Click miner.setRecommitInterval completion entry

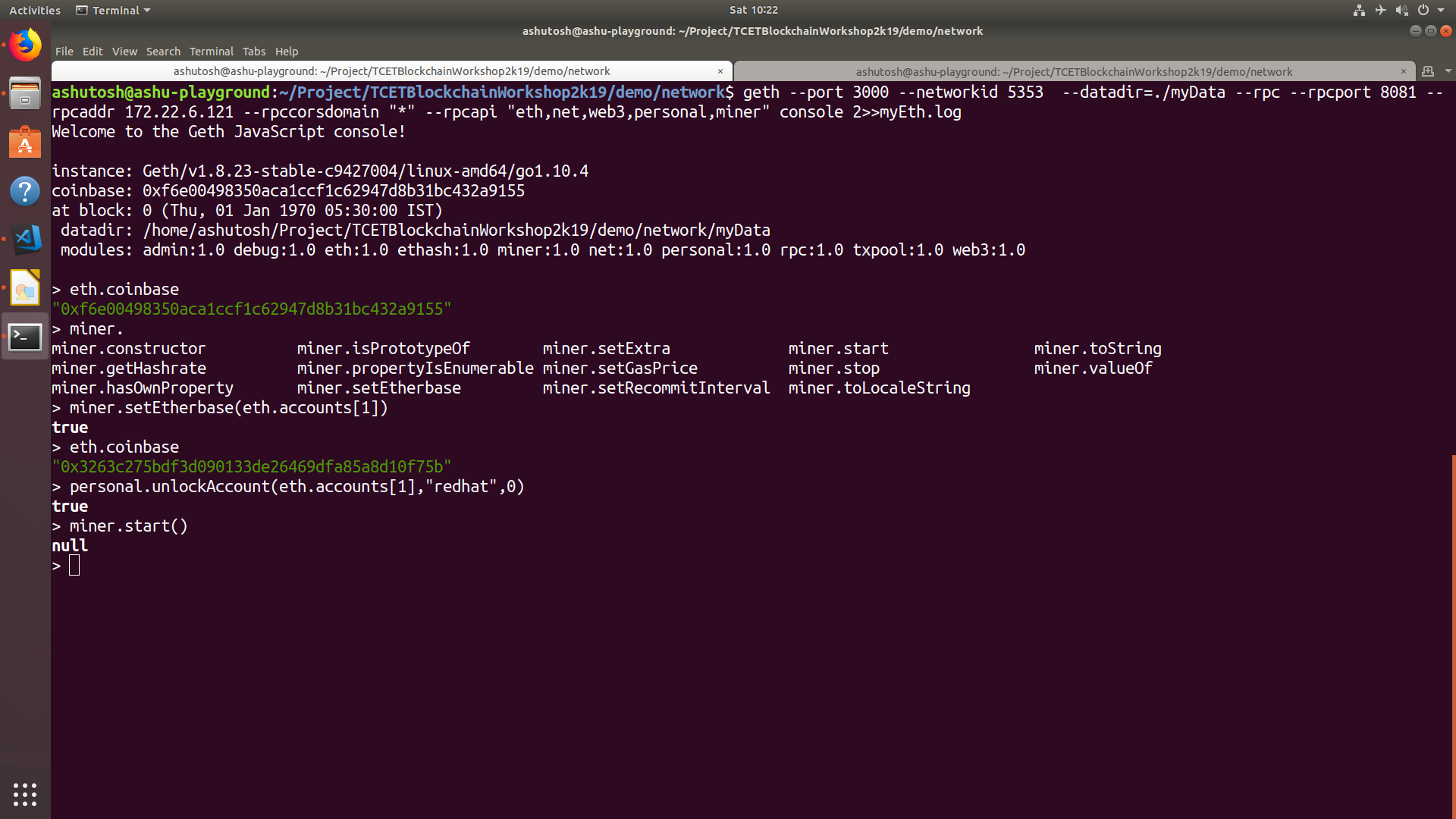click(x=657, y=388)
